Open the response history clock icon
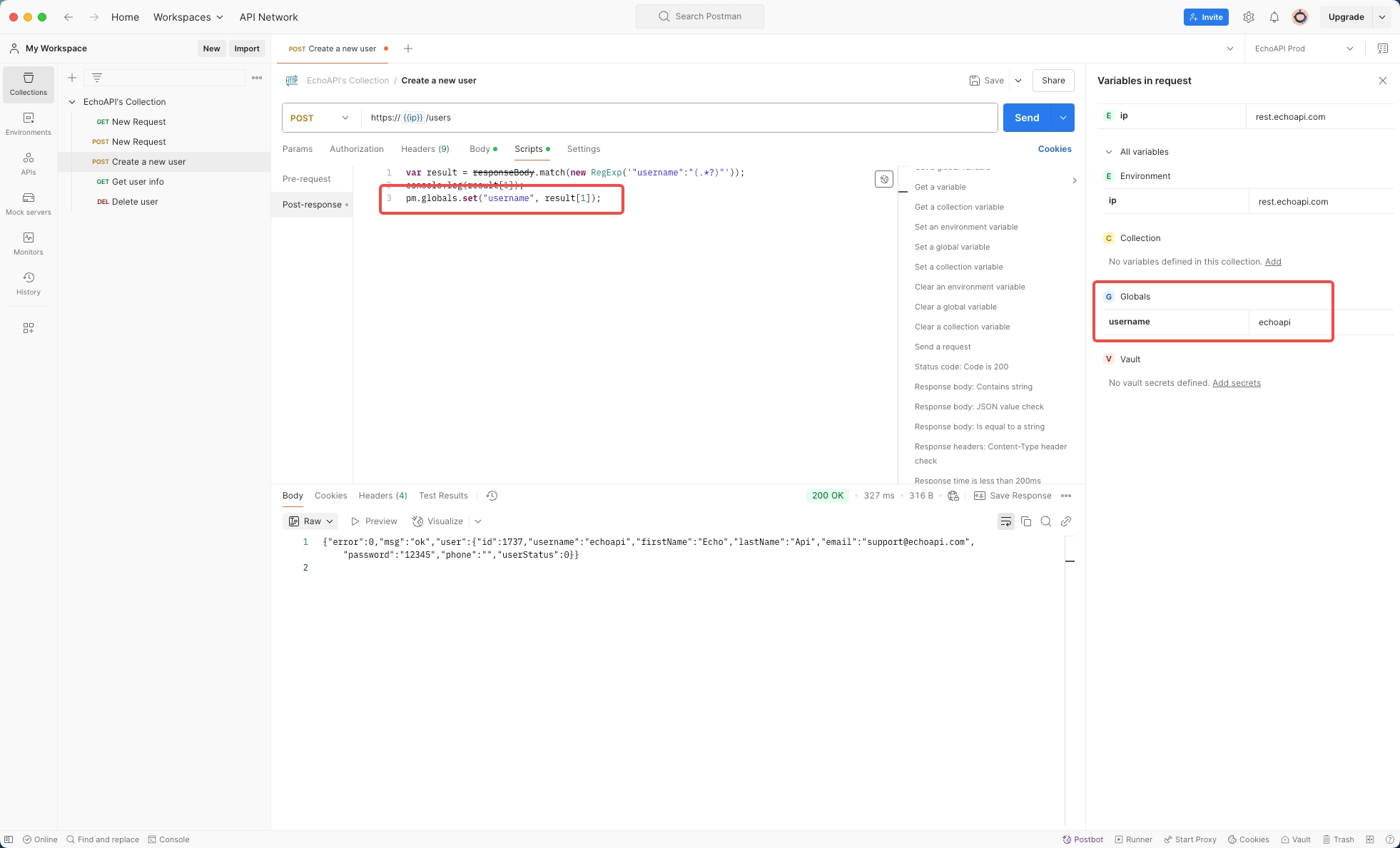Screen dimensions: 1400x848 coord(492,496)
